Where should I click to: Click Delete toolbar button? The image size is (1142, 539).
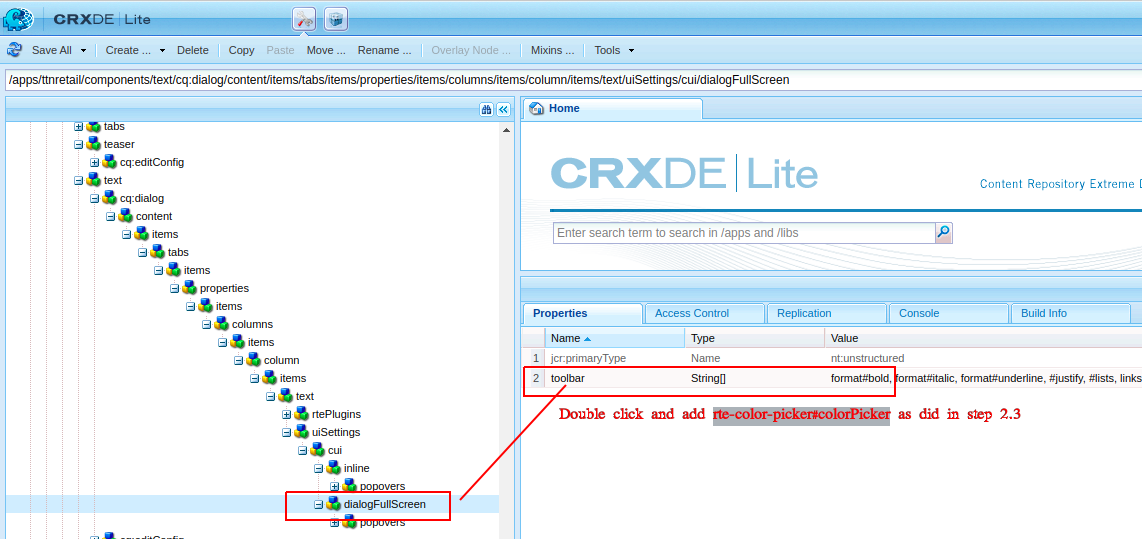(x=192, y=50)
